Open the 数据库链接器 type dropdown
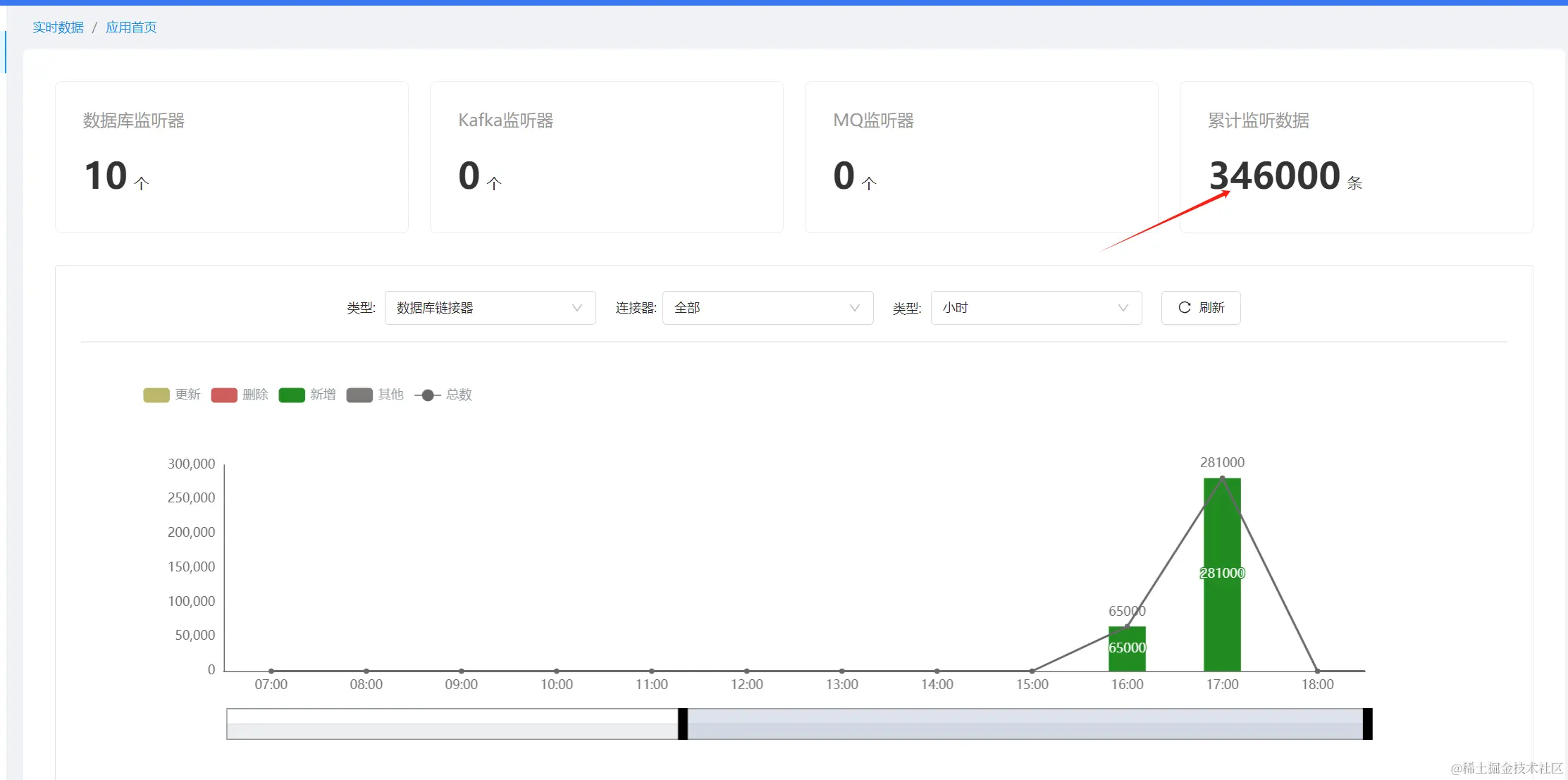This screenshot has height=780, width=1568. (x=479, y=308)
